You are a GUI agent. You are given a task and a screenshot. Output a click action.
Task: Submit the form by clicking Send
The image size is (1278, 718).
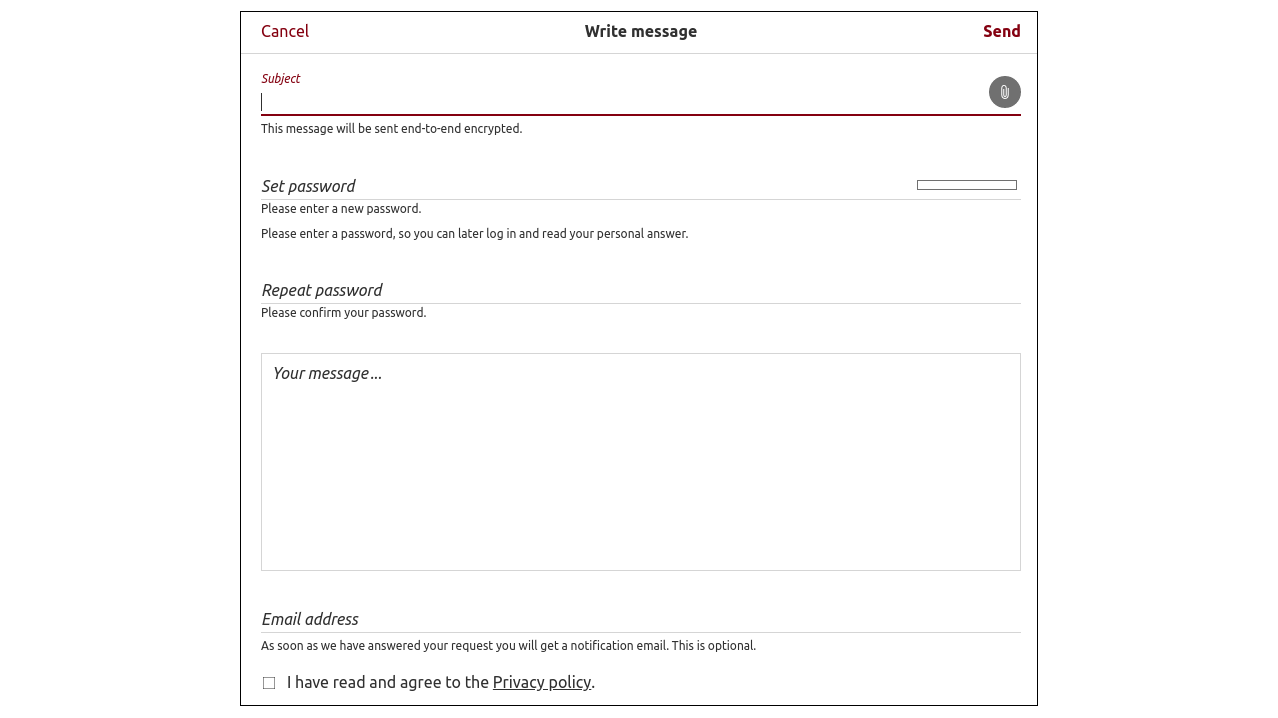[x=1001, y=30]
